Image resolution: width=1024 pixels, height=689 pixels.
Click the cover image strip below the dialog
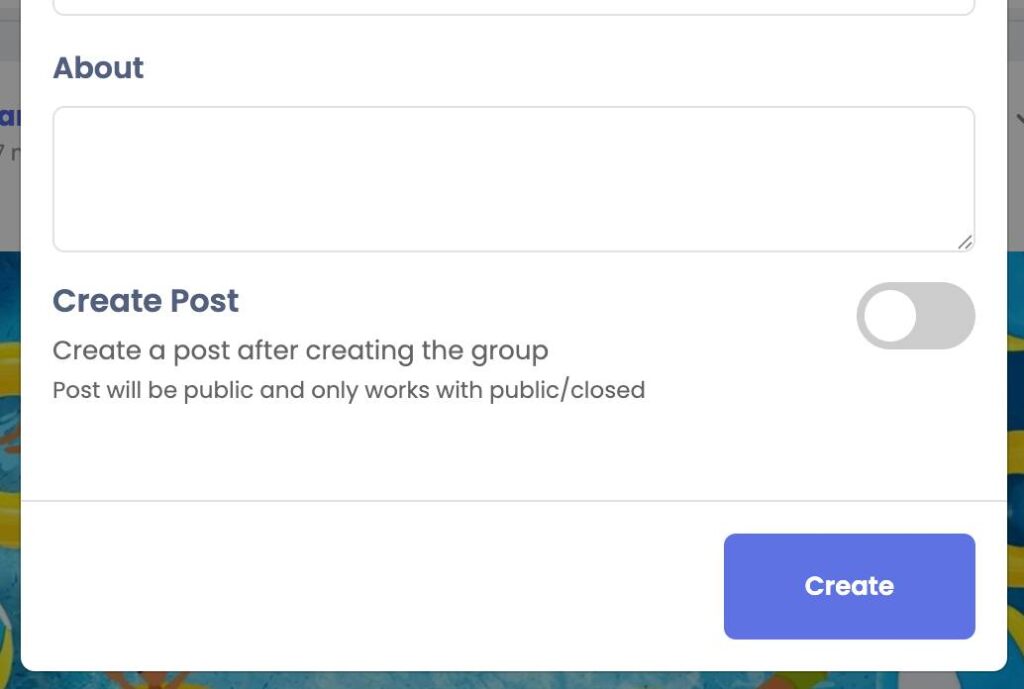pyautogui.click(x=513, y=681)
